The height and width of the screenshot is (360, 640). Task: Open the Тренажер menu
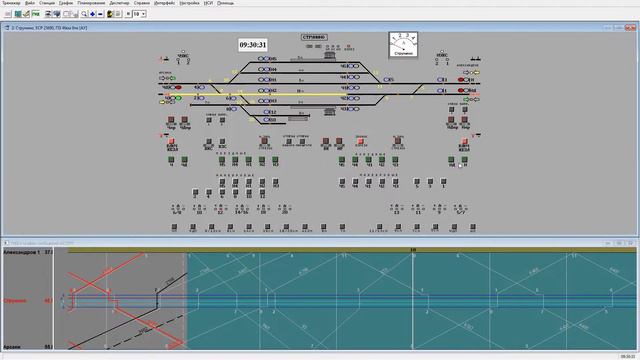pyautogui.click(x=11, y=3)
